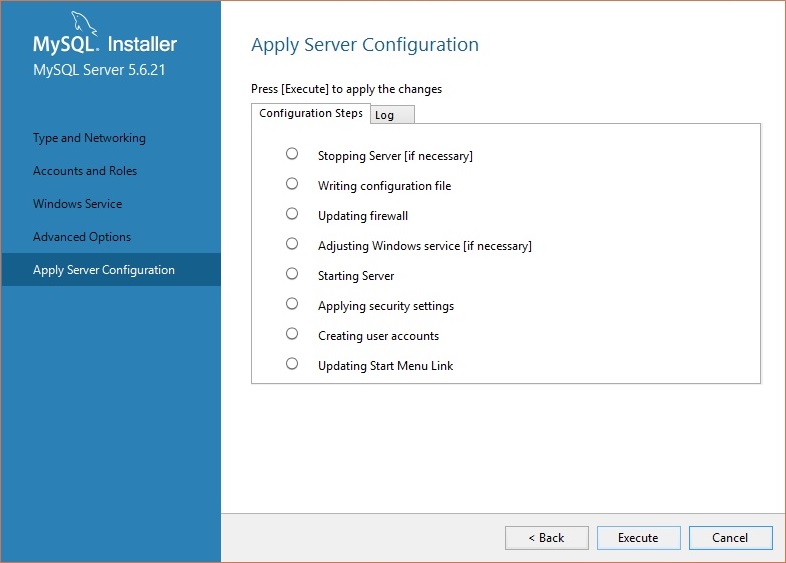786x563 pixels.
Task: Select Apply Server Configuration sidebar item
Action: pyautogui.click(x=111, y=270)
